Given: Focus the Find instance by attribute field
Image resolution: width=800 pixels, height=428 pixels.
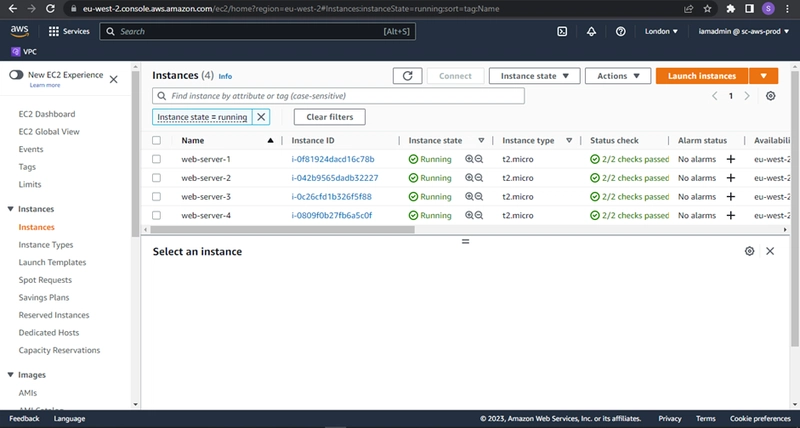Looking at the screenshot, I should click(x=338, y=96).
